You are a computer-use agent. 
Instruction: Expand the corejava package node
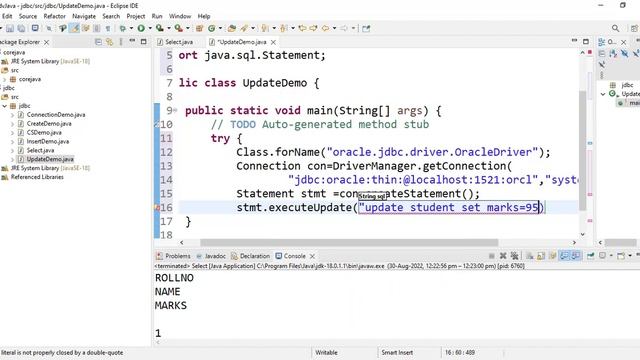(4, 79)
